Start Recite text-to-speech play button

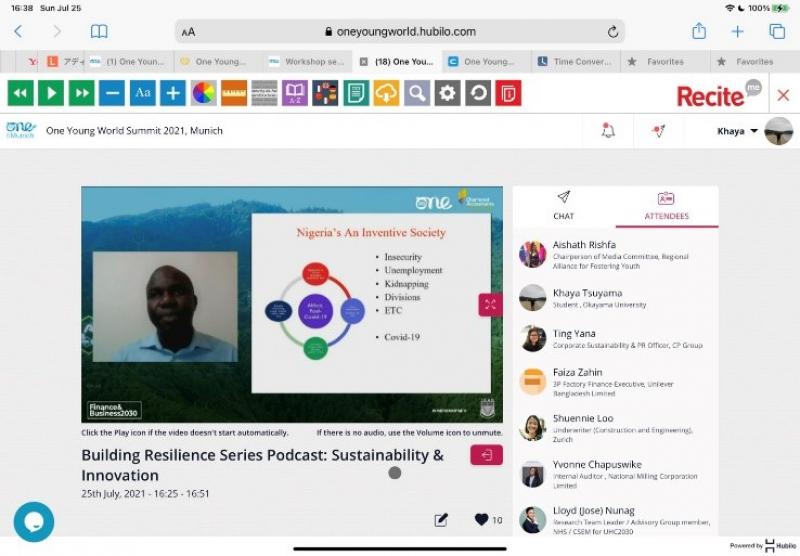coord(51,93)
